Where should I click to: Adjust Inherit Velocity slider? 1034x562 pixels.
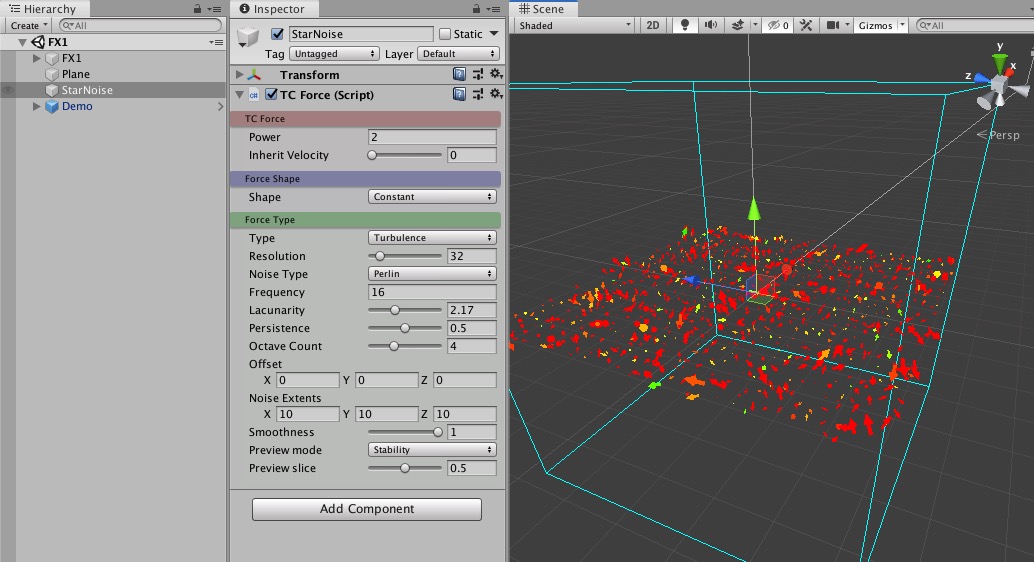coord(404,155)
